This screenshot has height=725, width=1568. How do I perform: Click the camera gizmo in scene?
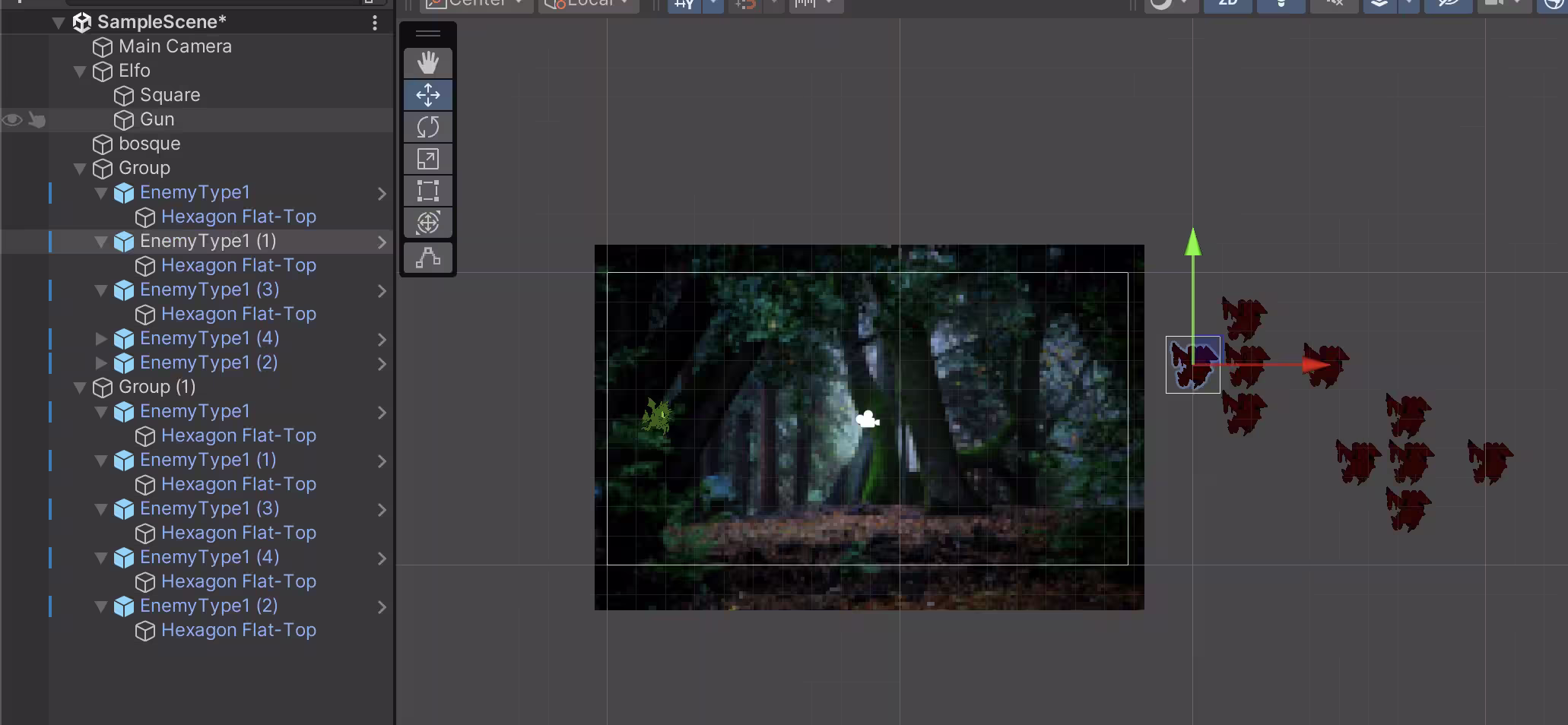tap(868, 419)
